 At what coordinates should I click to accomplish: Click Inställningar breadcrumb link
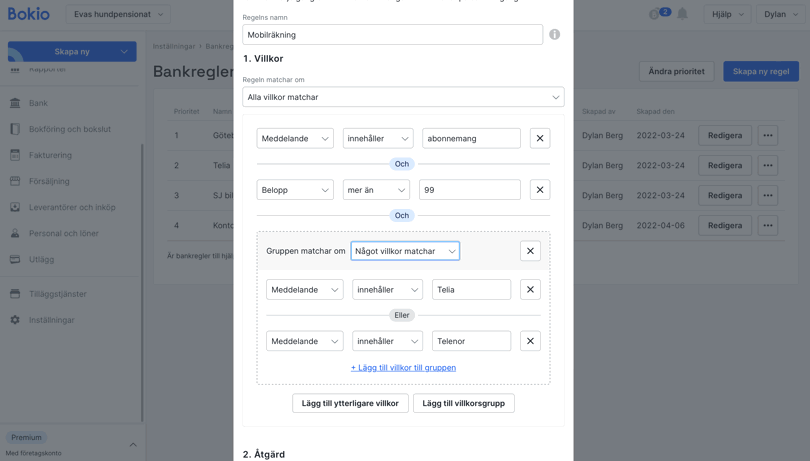174,46
